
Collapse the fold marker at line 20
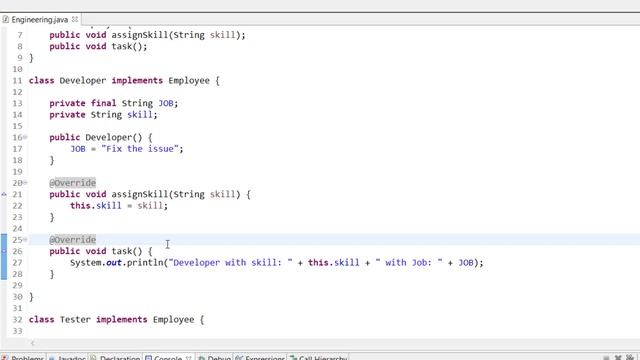(x=25, y=183)
